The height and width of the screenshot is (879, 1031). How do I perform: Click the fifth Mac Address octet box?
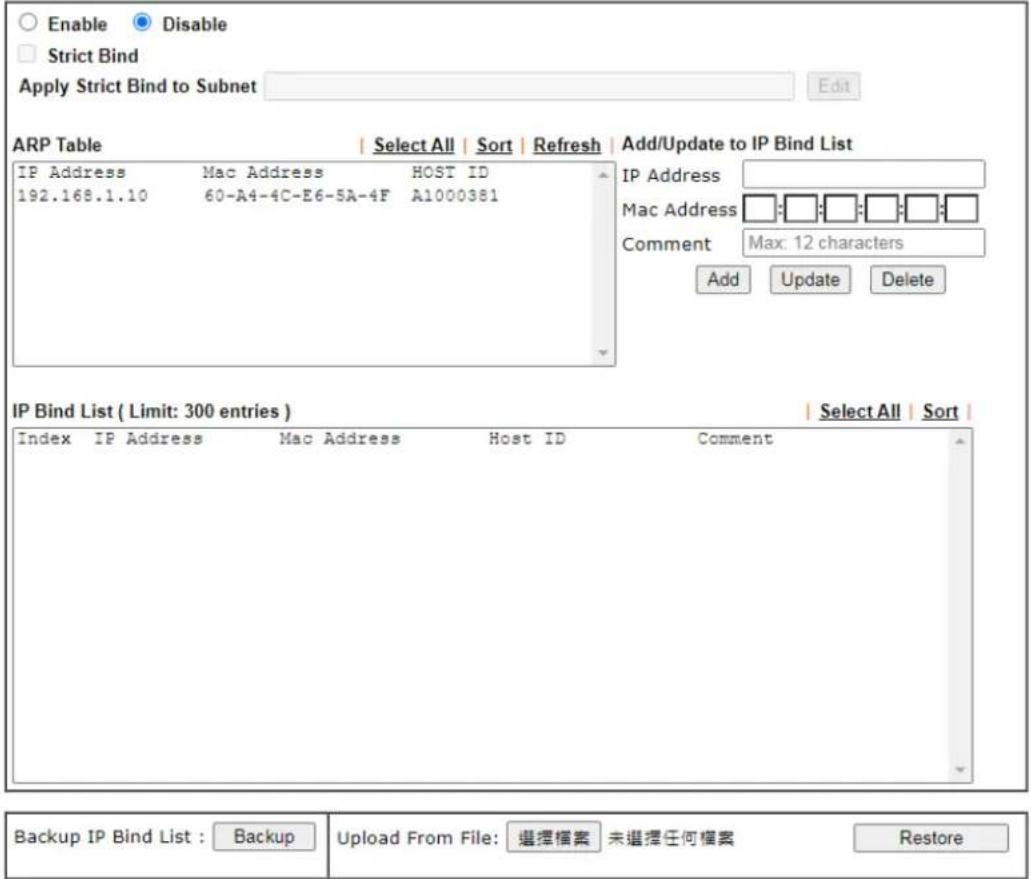(x=921, y=209)
